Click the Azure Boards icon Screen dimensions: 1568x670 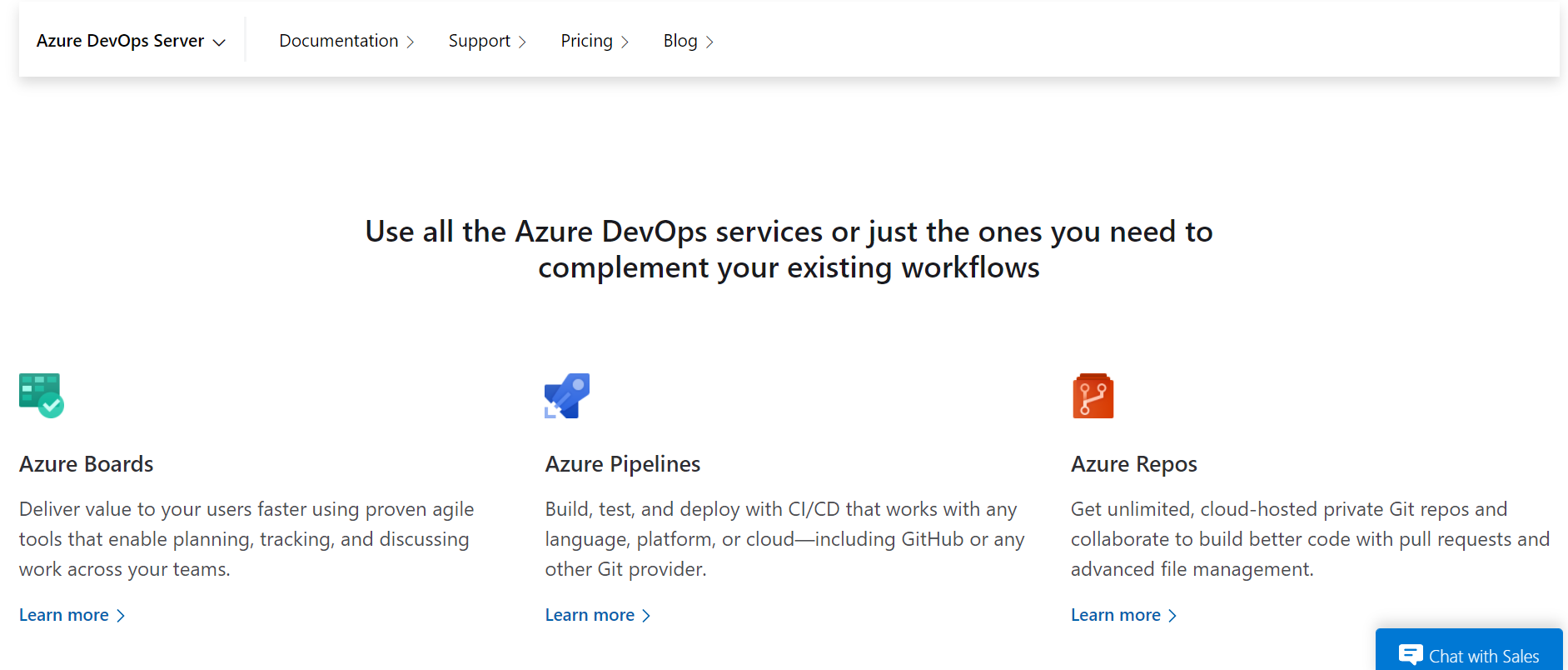[x=42, y=396]
